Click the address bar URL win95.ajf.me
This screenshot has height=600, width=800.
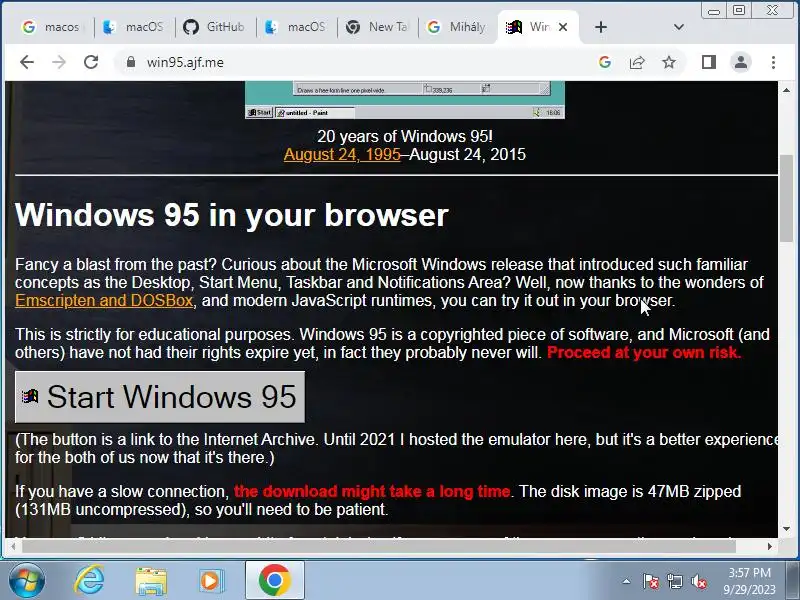185,62
